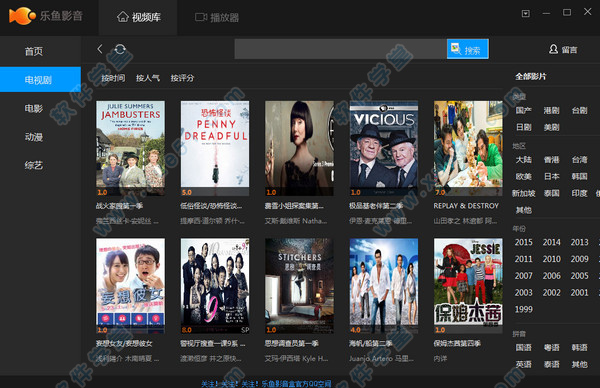Open the 留言 message icon

pos(553,49)
